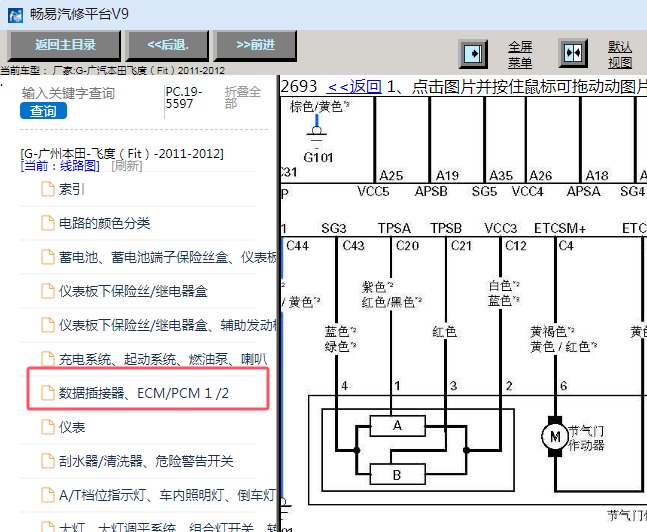
Task: Go forward with the >>前进 button
Action: [255, 45]
